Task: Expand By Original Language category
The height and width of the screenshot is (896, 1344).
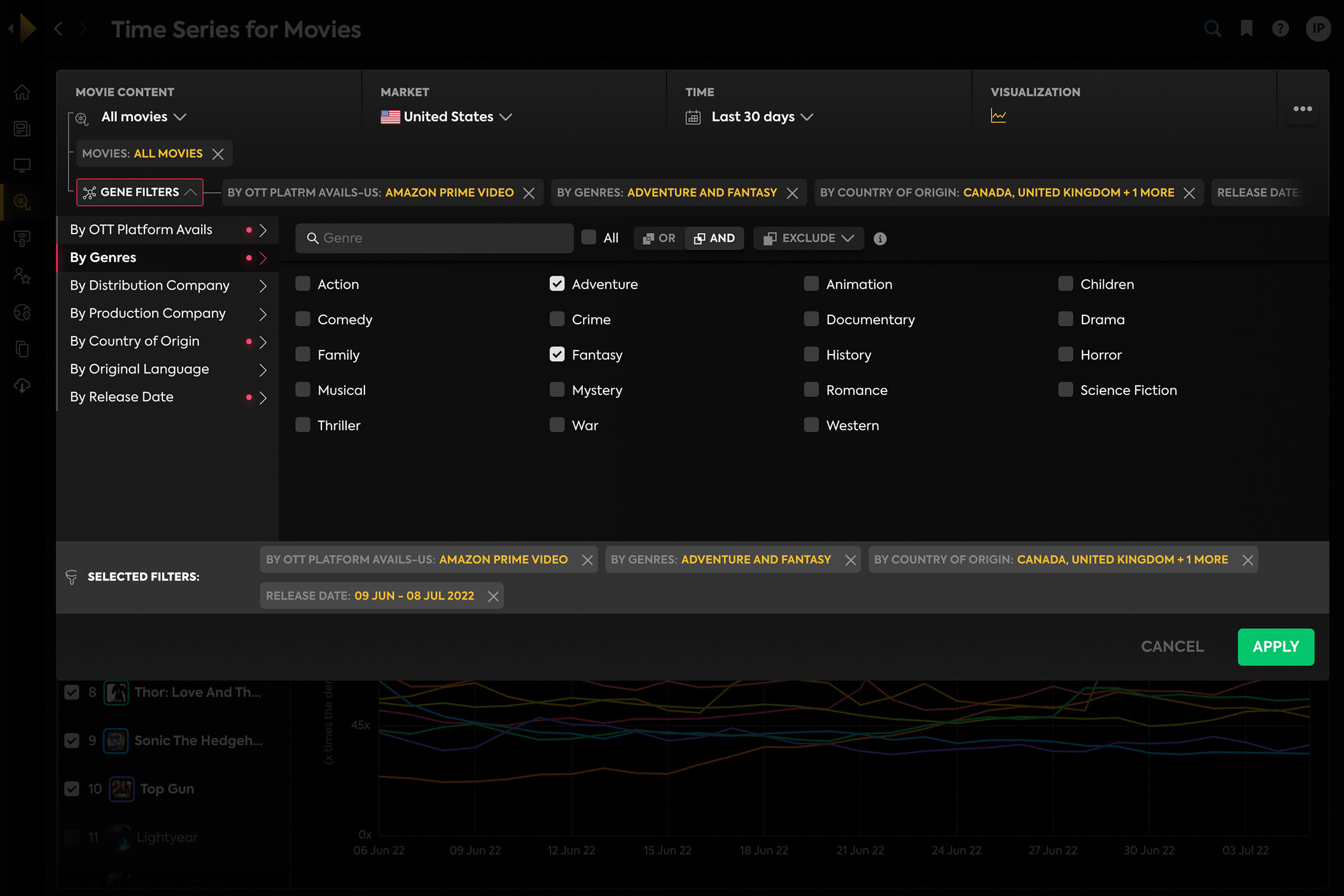Action: tap(167, 370)
